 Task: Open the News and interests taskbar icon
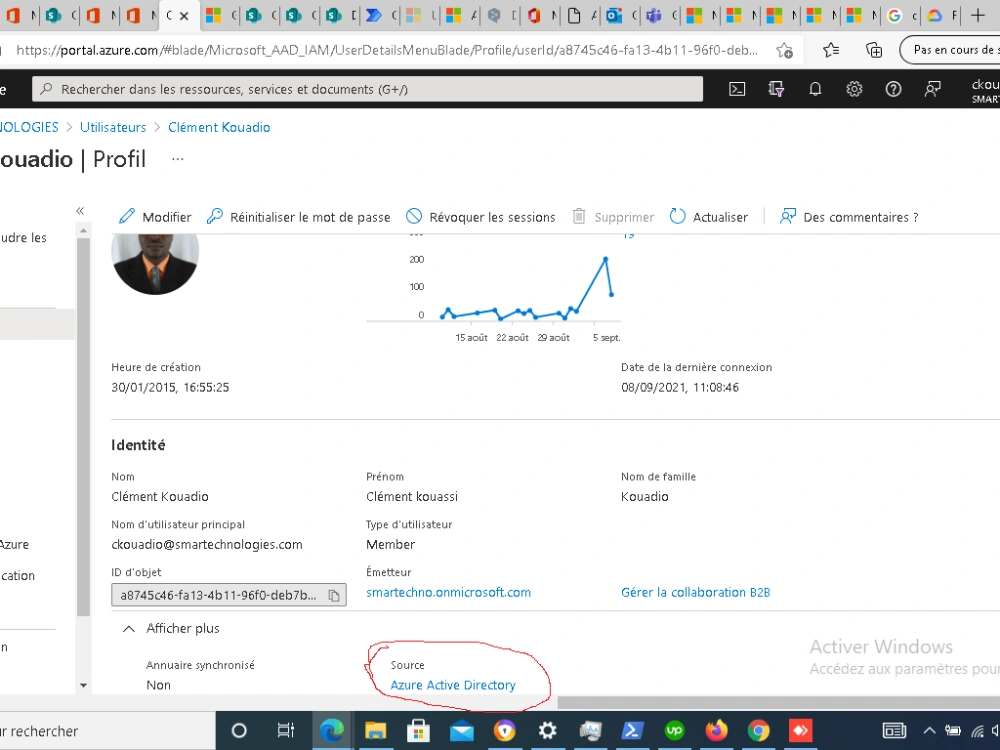894,730
